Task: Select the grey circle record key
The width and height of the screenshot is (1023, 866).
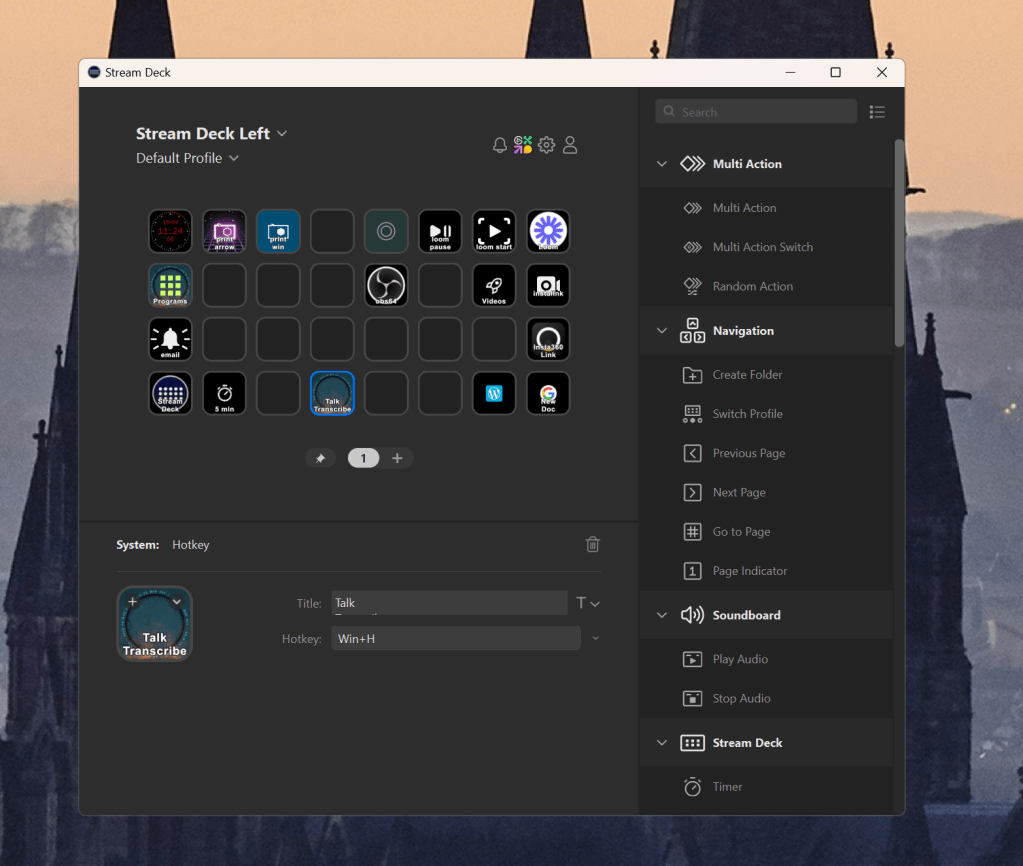Action: coord(386,231)
